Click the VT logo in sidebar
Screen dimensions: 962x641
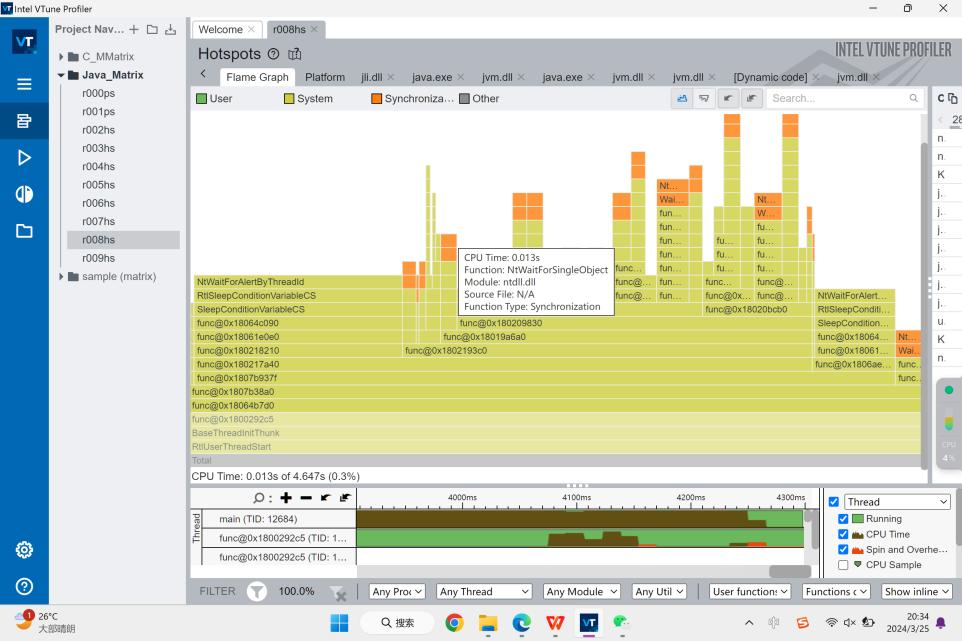point(24,42)
